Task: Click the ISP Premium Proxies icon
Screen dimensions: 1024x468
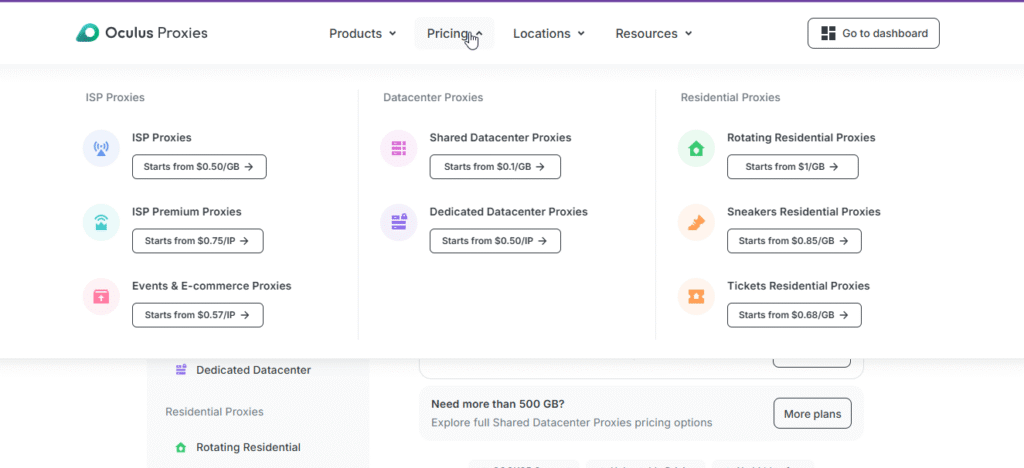Action: click(x=101, y=223)
